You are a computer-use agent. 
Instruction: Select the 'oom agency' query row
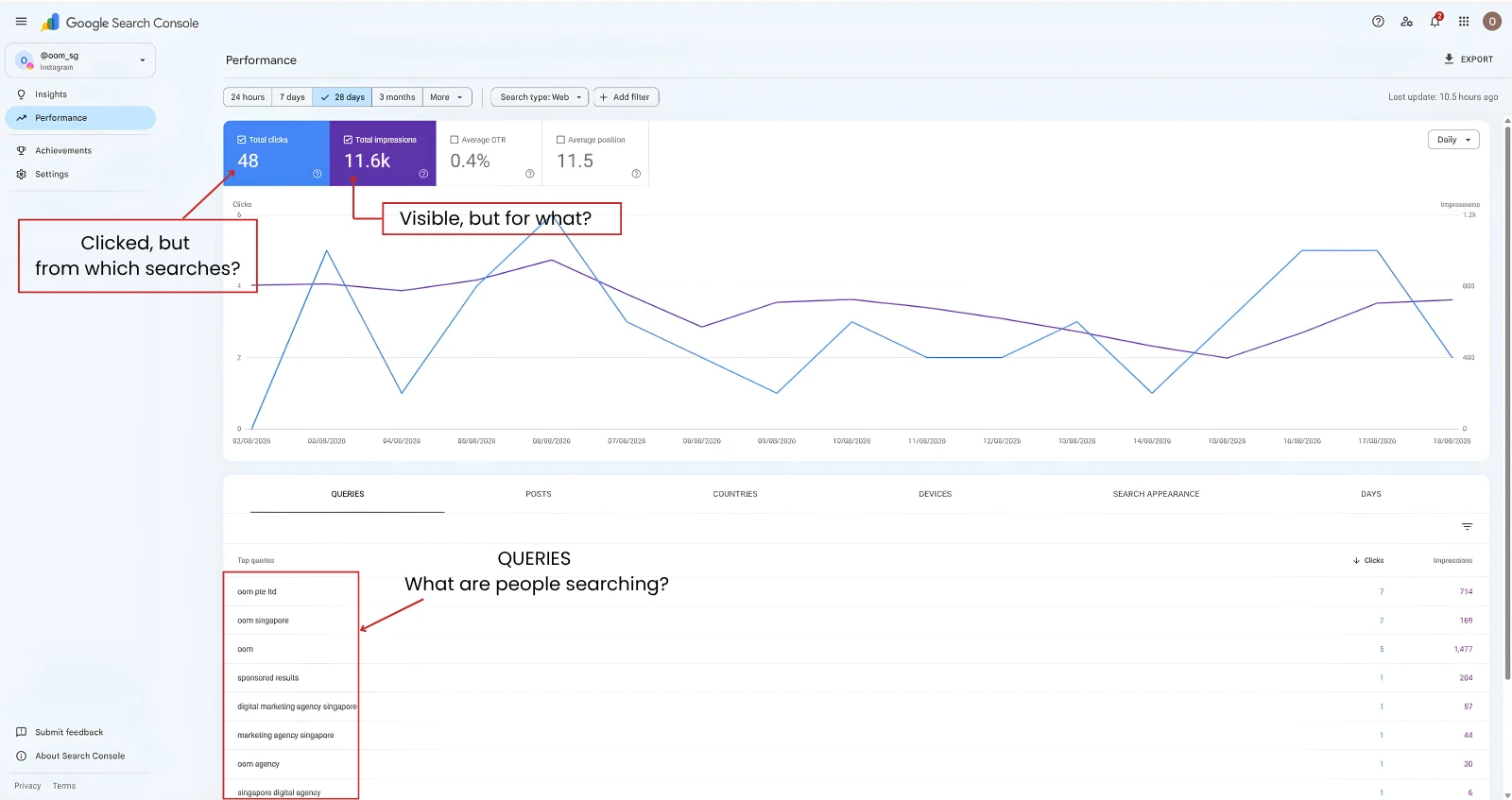(x=856, y=764)
